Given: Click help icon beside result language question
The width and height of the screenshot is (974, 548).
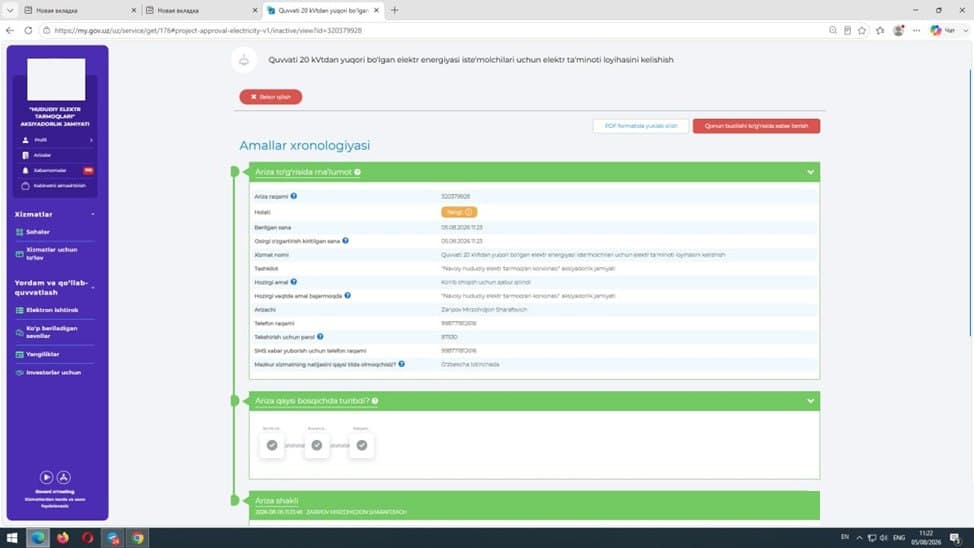Looking at the screenshot, I should click(x=402, y=363).
